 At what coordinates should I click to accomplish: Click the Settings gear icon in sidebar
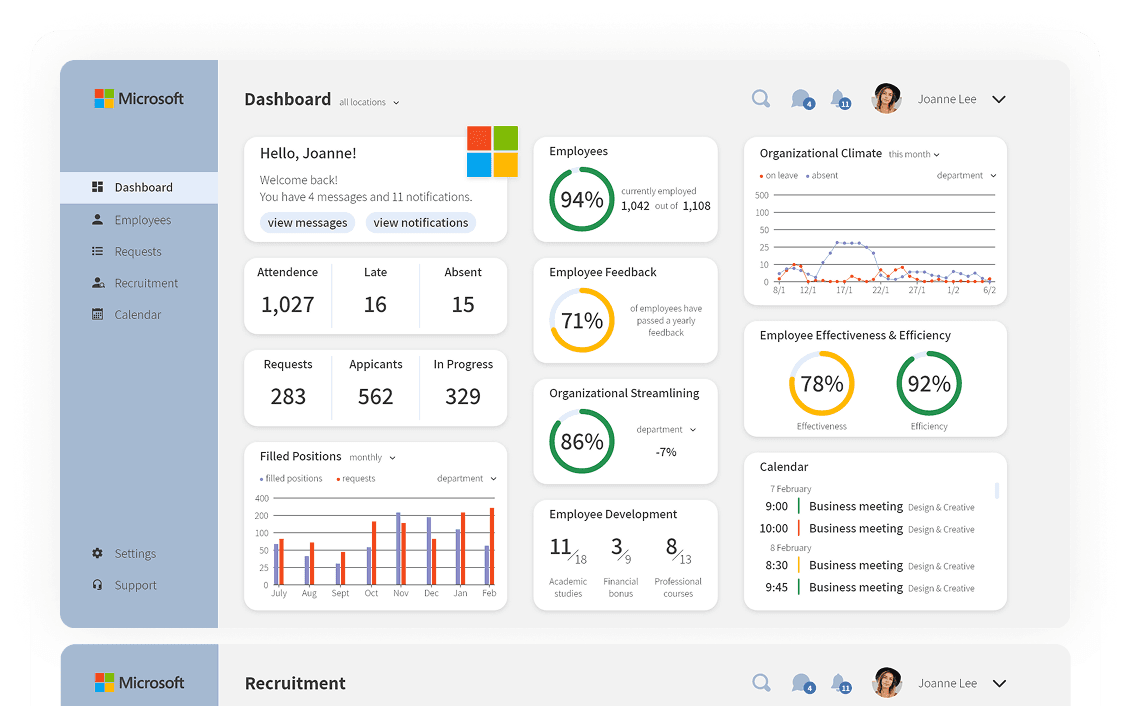coord(97,553)
